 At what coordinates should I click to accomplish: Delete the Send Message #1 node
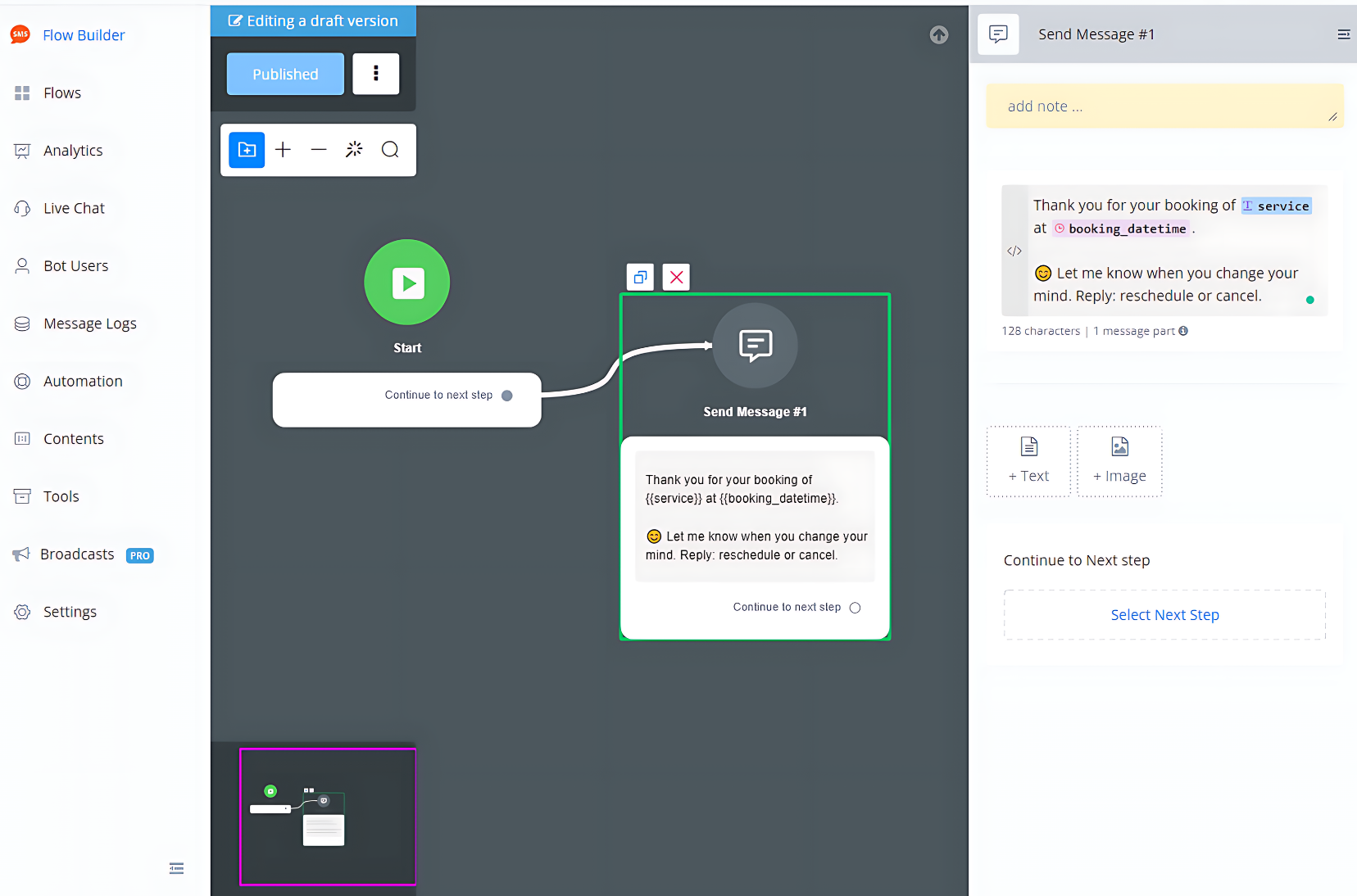677,277
